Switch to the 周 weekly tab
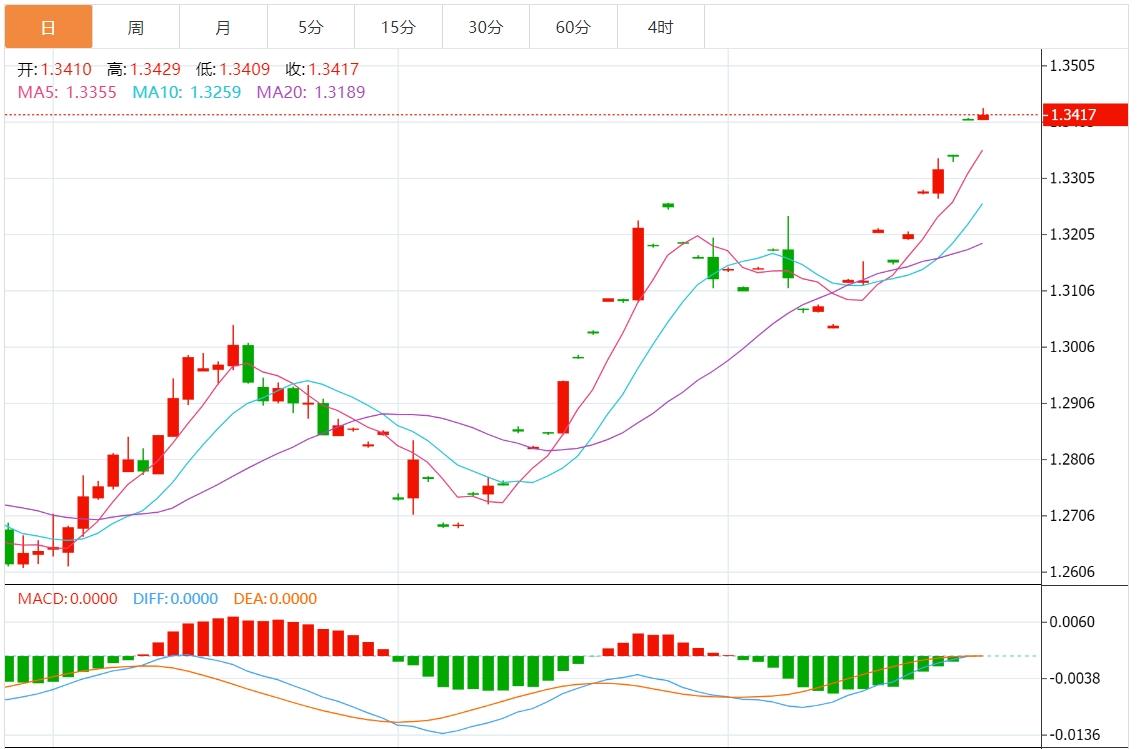The height and width of the screenshot is (749, 1144). pyautogui.click(x=135, y=27)
